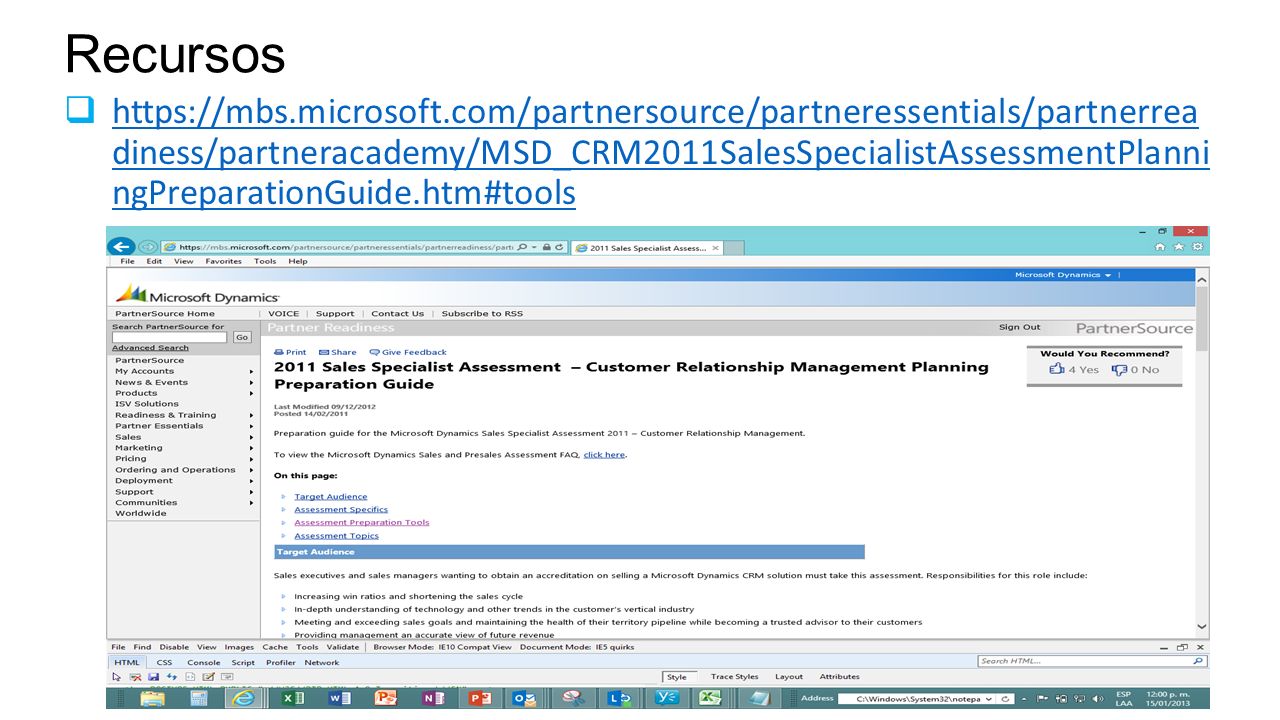1280x720 pixels.
Task: Switch to the CSS tab in dev tools
Action: click(x=164, y=662)
